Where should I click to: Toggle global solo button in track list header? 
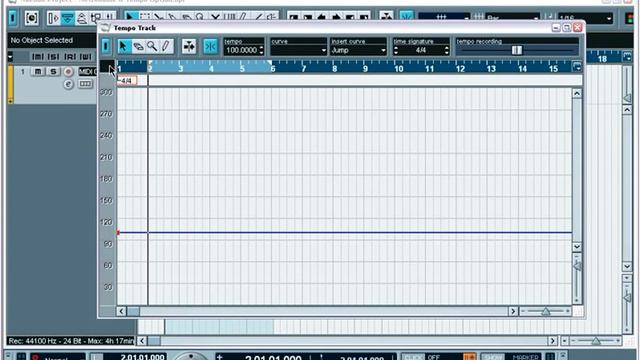pyautogui.click(x=53, y=57)
